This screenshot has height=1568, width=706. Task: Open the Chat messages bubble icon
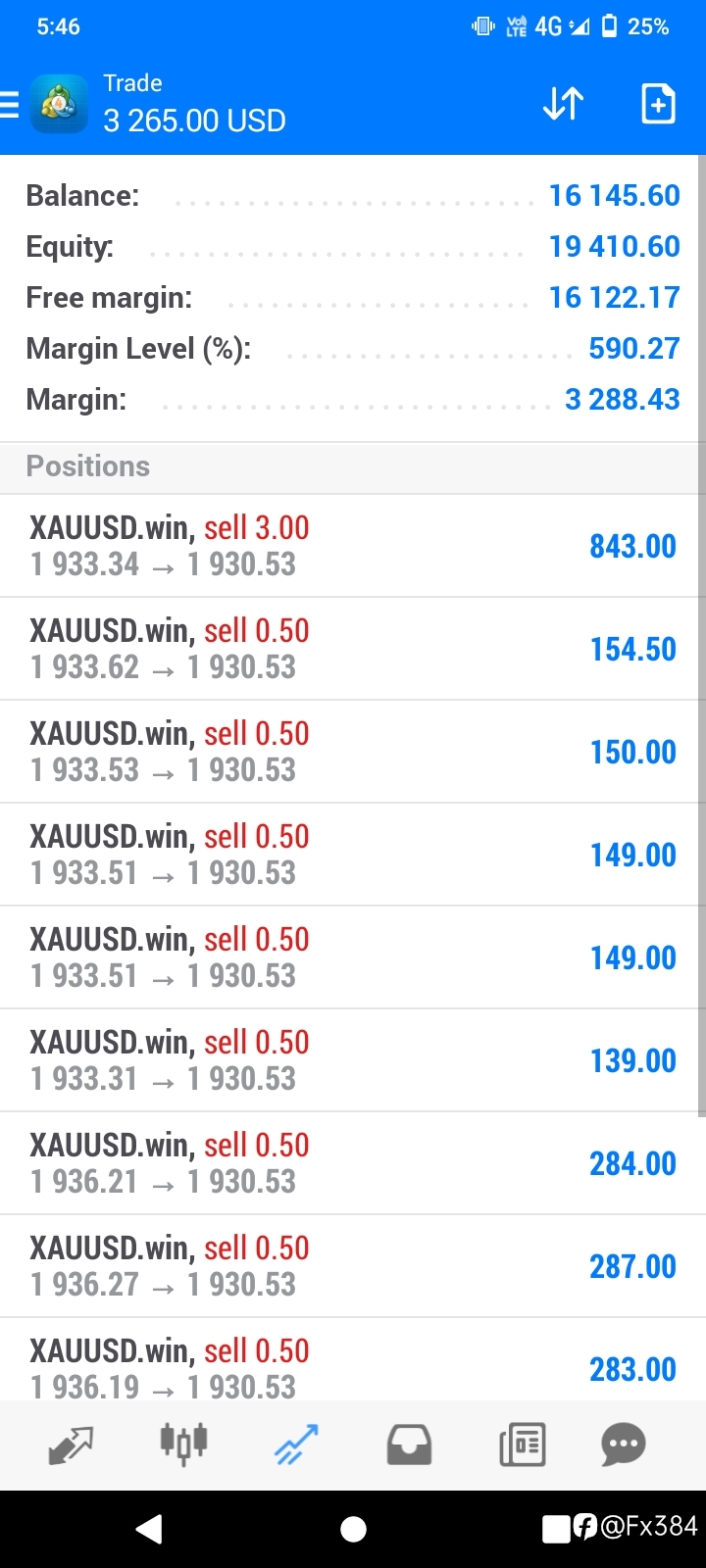624,1445
